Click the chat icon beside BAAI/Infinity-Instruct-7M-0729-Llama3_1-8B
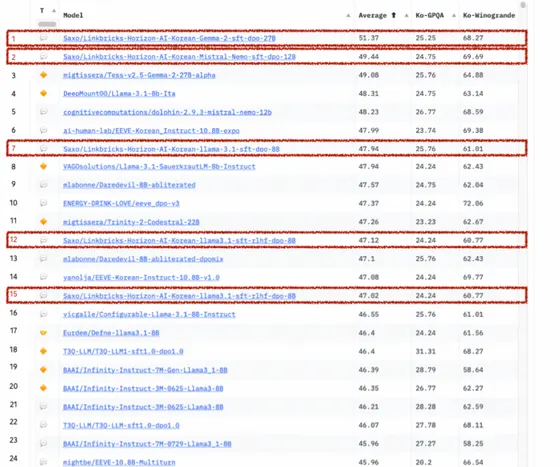The height and width of the screenshot is (467, 560). [x=44, y=443]
